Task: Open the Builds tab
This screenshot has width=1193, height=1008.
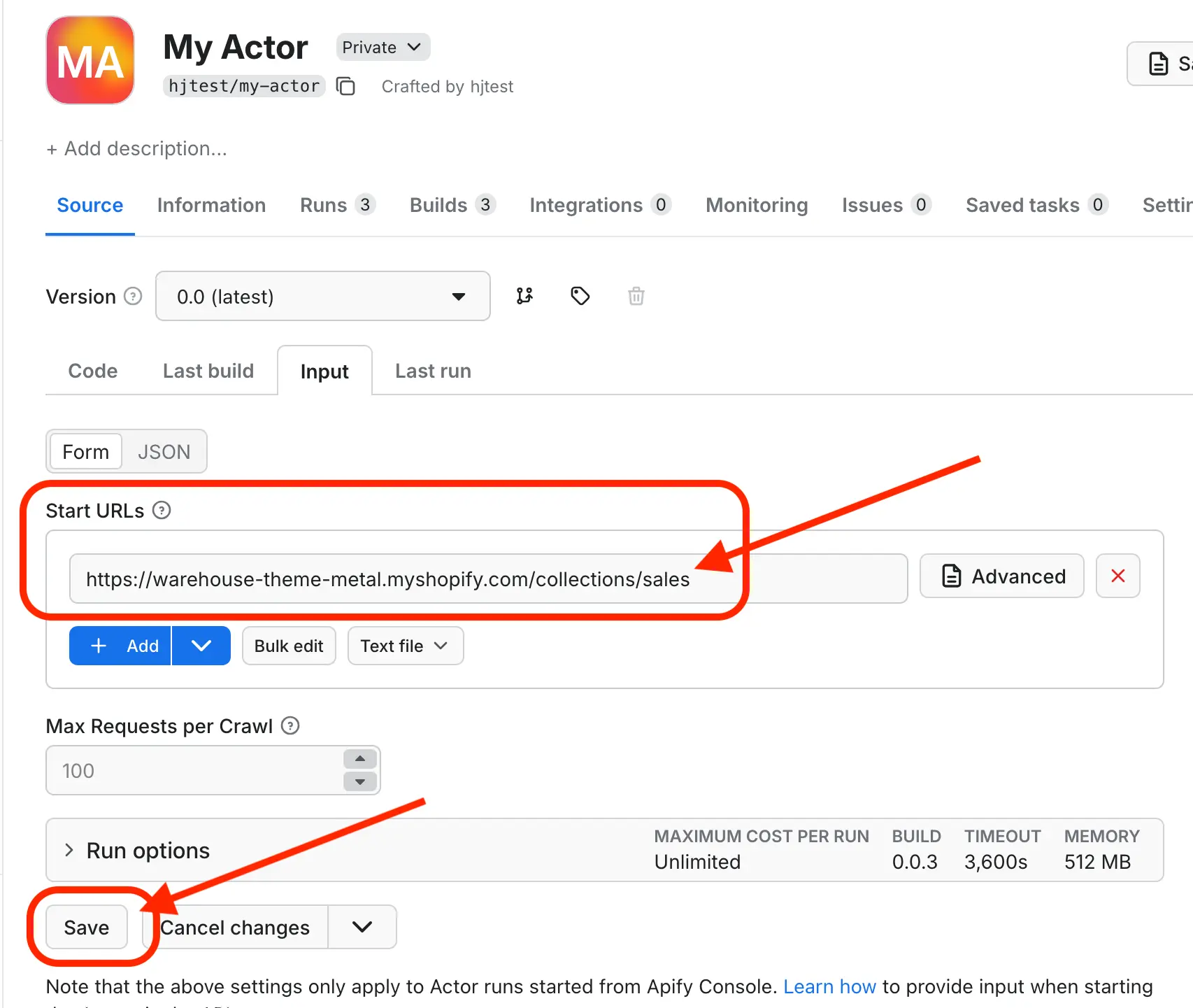Action: coord(452,205)
